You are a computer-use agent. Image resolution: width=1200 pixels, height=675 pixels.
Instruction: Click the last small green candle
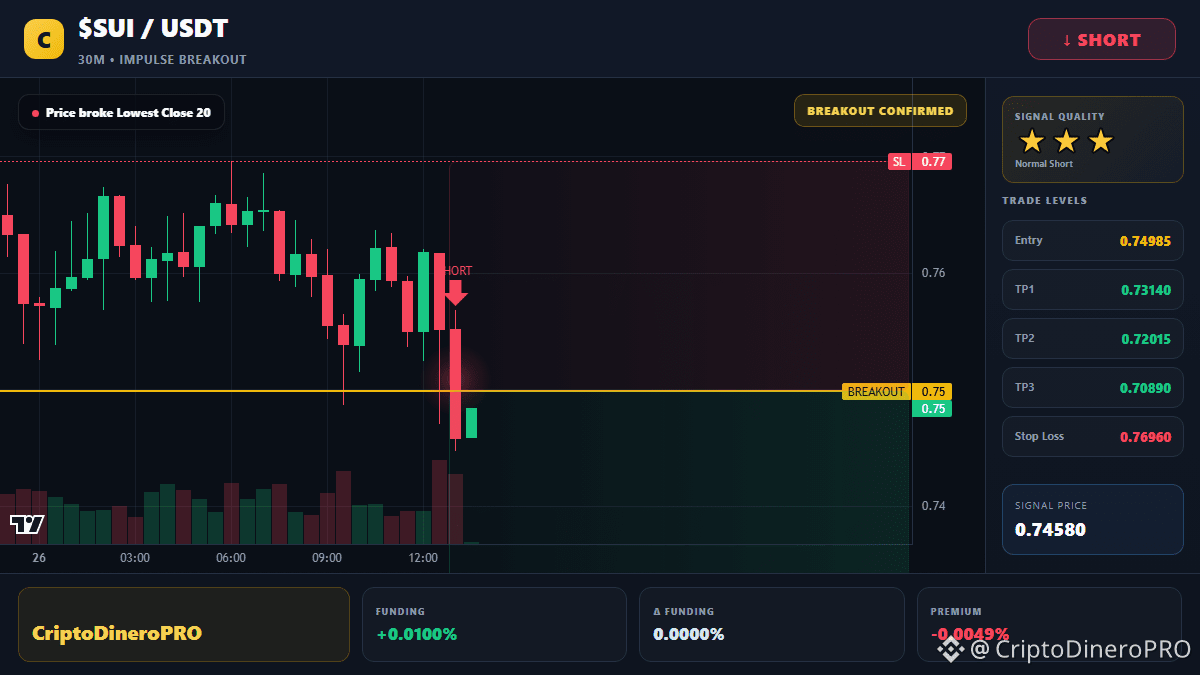click(x=471, y=423)
